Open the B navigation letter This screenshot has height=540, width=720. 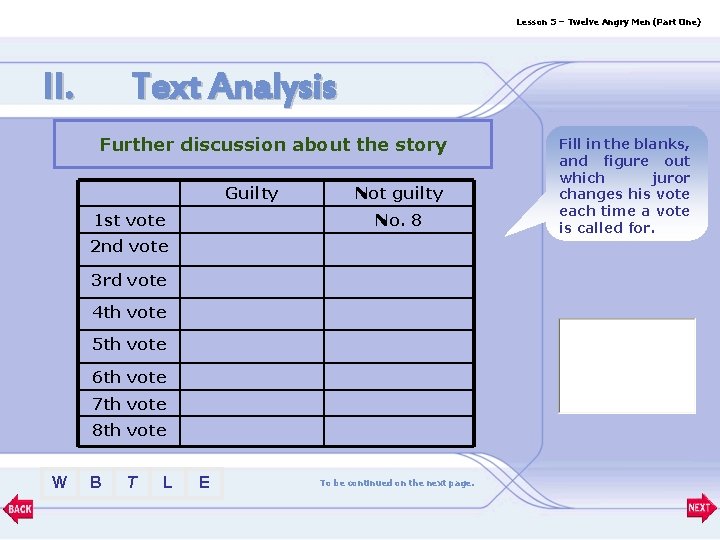96,482
